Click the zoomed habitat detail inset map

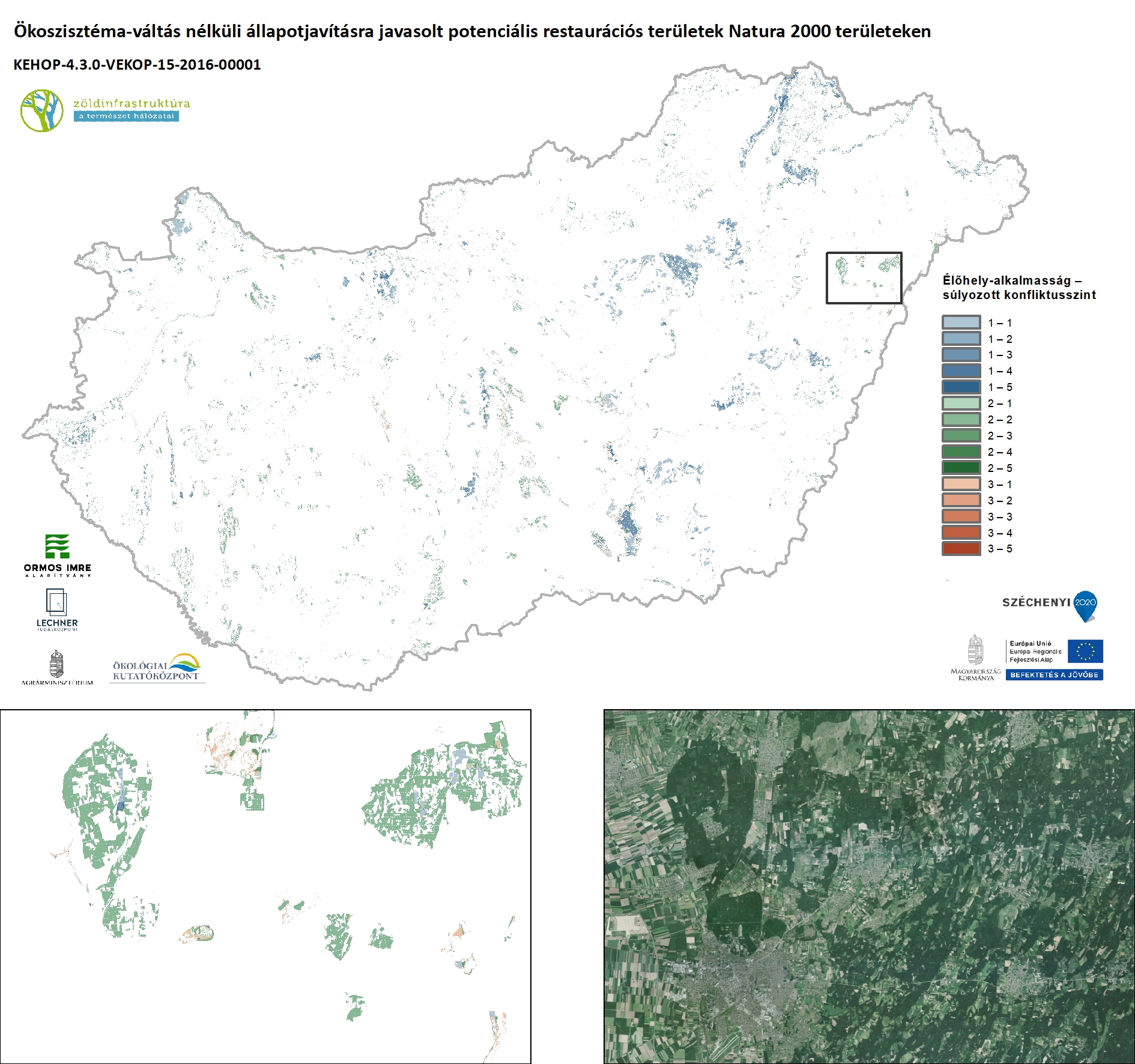pyautogui.click(x=265, y=886)
